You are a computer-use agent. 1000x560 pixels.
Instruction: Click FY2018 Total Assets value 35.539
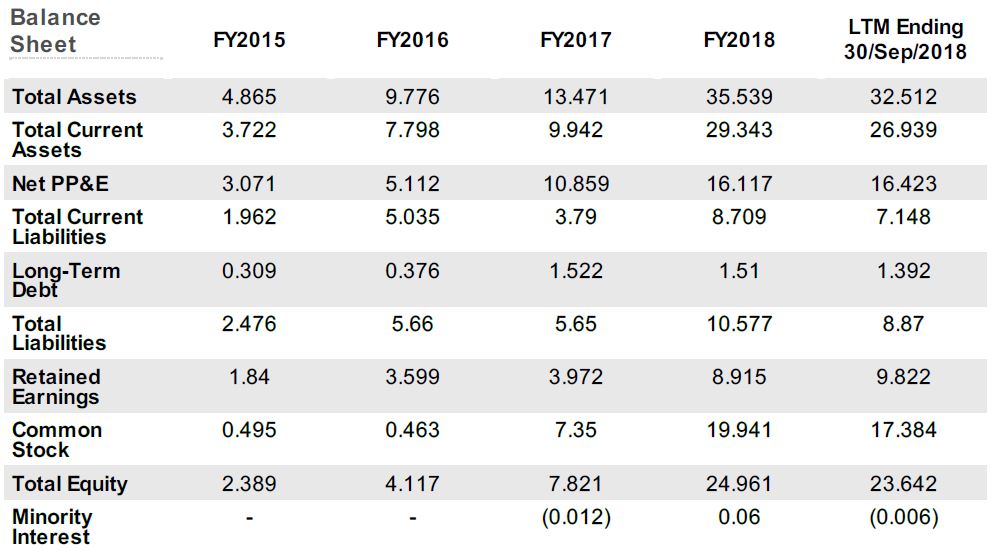click(739, 97)
